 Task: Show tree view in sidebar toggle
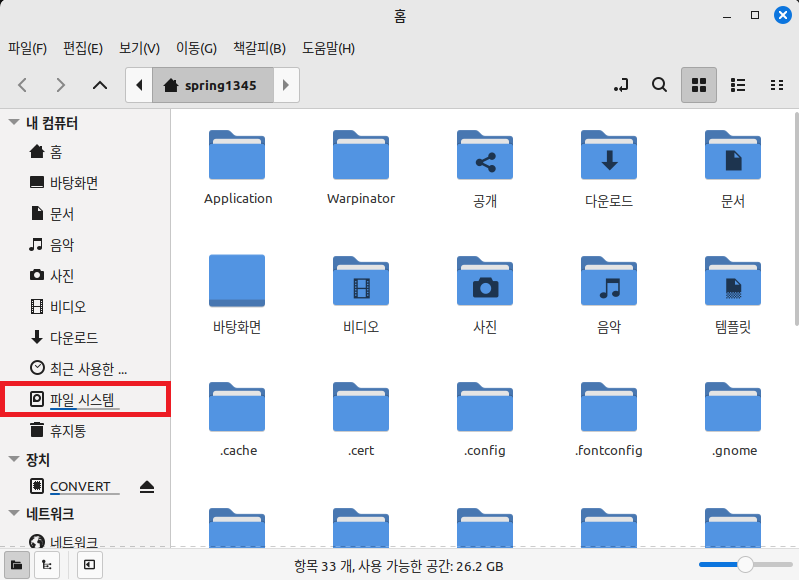pyautogui.click(x=46, y=565)
